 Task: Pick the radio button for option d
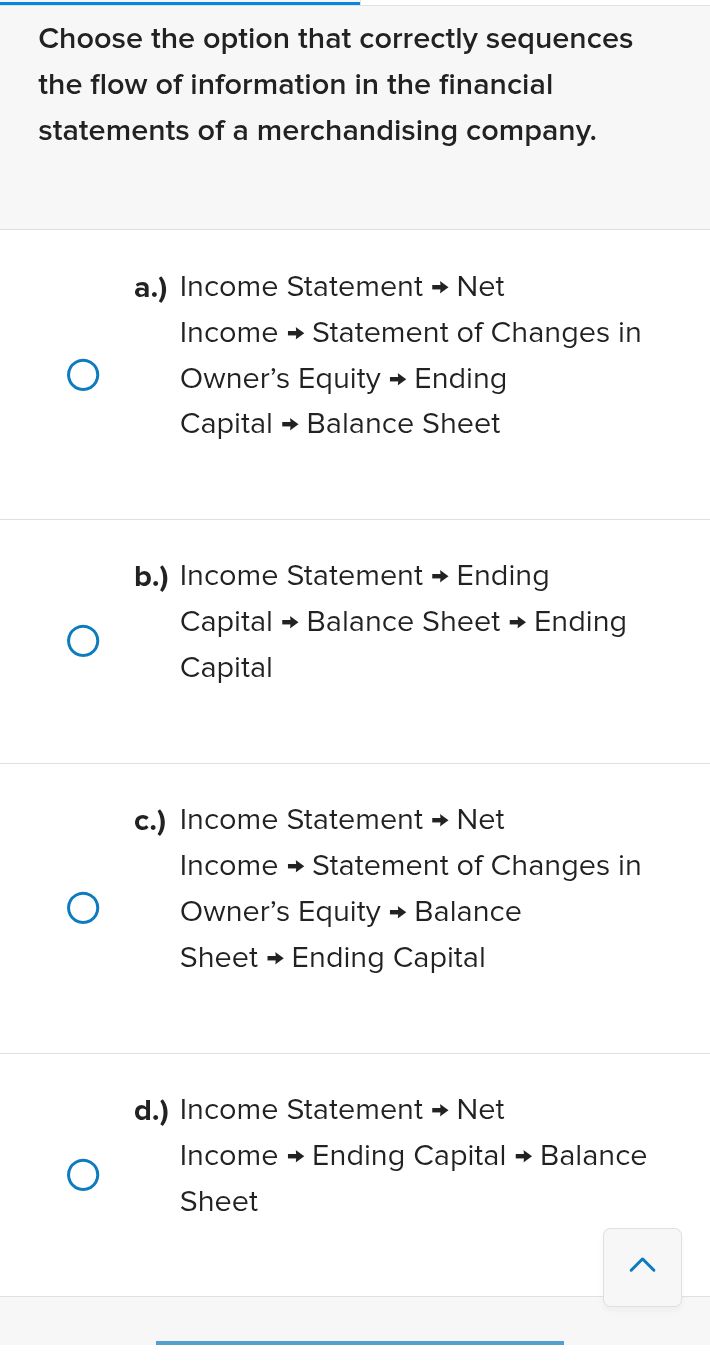(x=83, y=1175)
